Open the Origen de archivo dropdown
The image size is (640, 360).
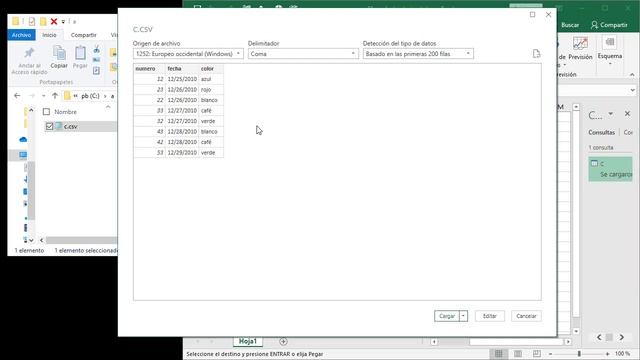tap(188, 54)
